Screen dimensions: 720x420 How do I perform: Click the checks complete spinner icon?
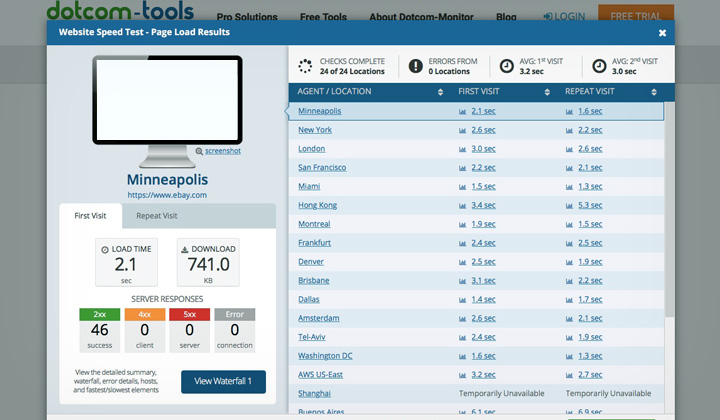(x=305, y=66)
